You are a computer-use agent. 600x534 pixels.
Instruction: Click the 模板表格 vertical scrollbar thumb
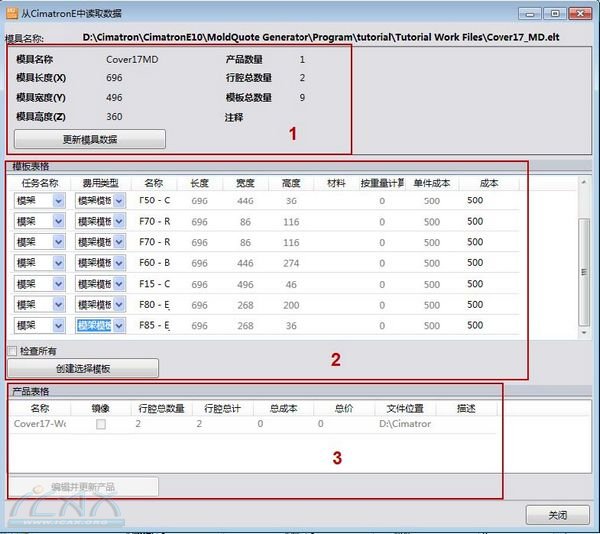pos(584,272)
